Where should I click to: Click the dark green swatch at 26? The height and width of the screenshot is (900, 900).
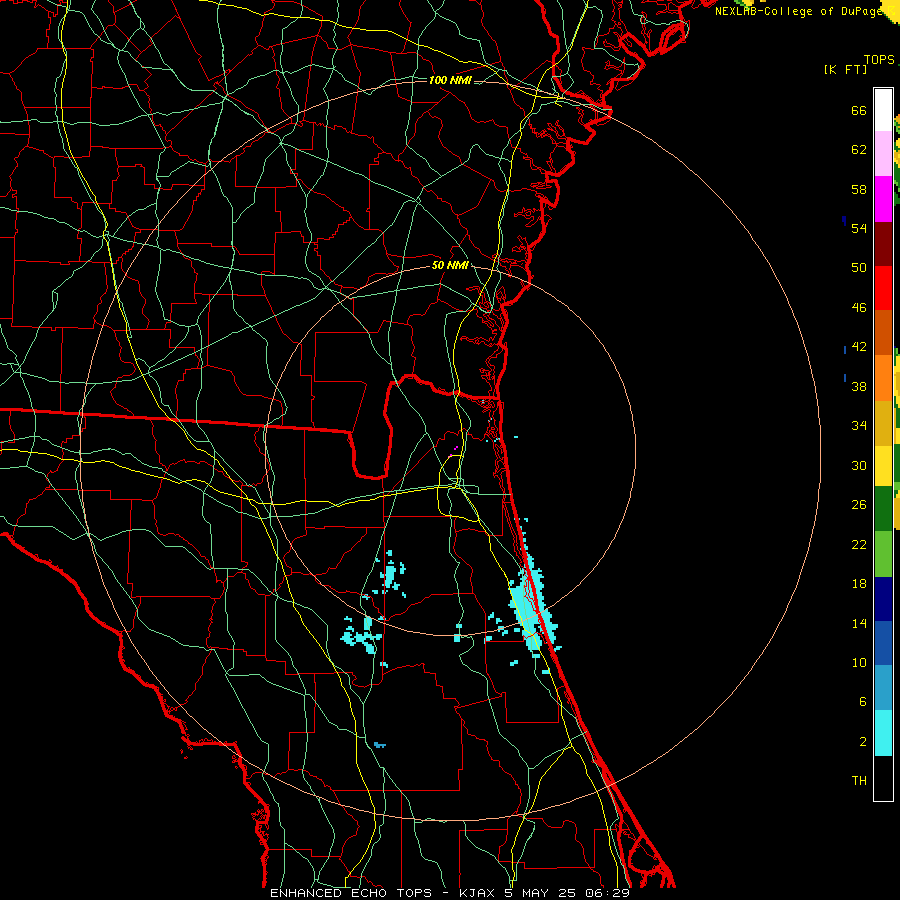(883, 509)
